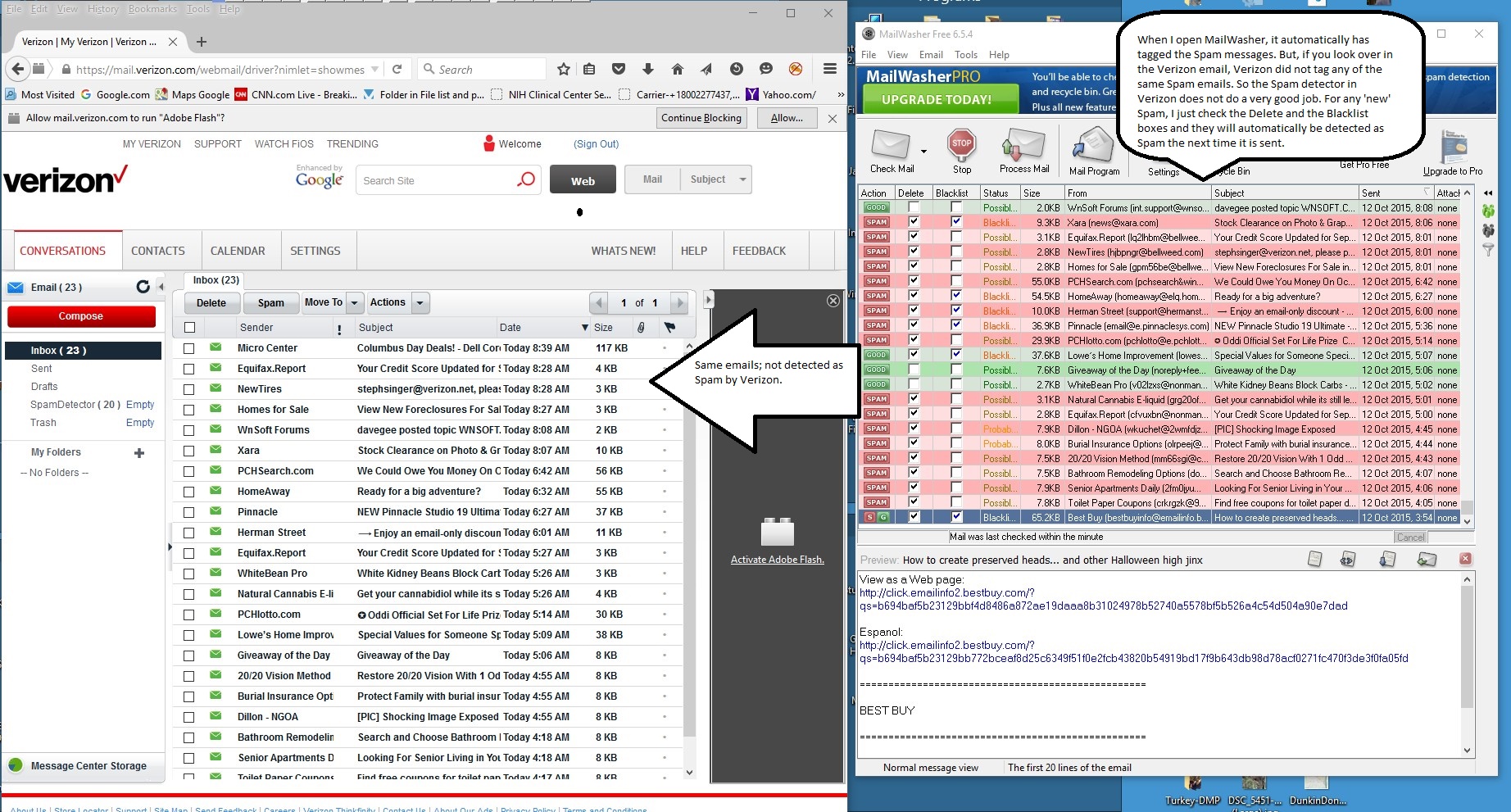Viewport: 1511px width, 812px height.
Task: Open the Move To dropdown arrow
Action: coord(355,302)
